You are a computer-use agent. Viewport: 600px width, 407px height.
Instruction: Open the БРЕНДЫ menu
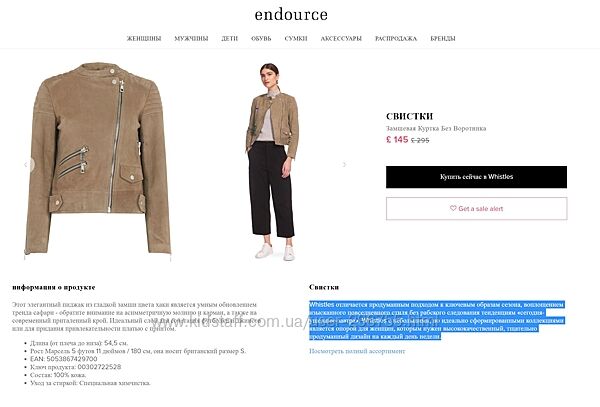click(x=443, y=38)
